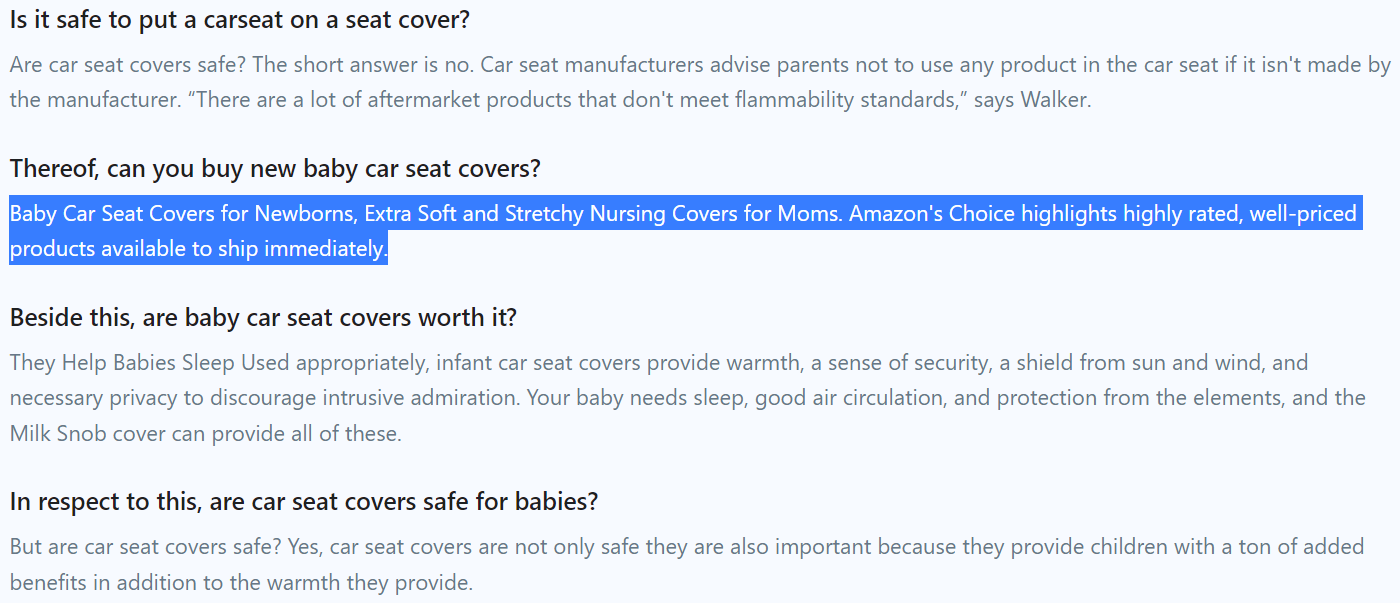Click the 'In respect to this' heading
1400x603 pixels.
point(304,501)
